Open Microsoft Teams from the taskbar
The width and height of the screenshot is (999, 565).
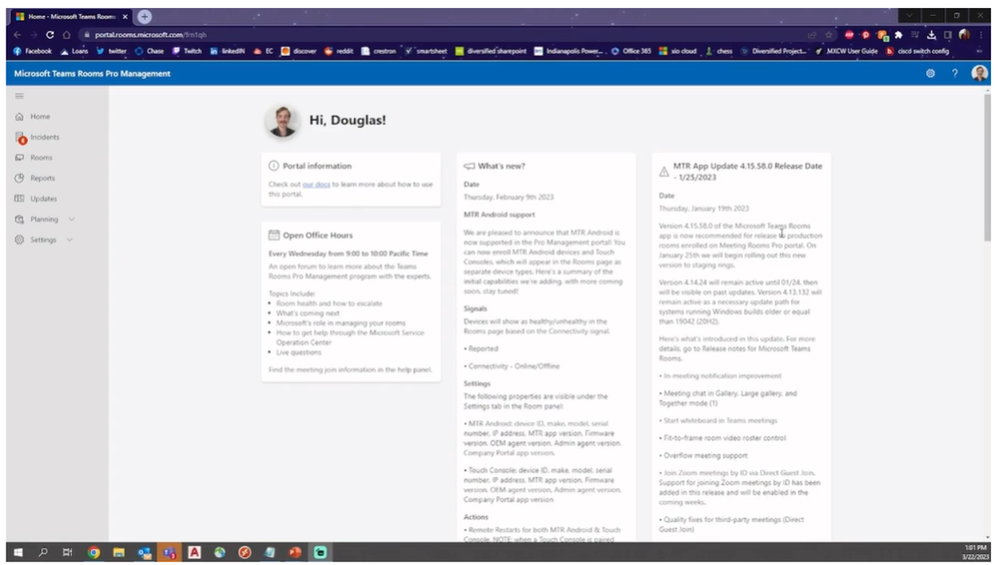point(169,552)
